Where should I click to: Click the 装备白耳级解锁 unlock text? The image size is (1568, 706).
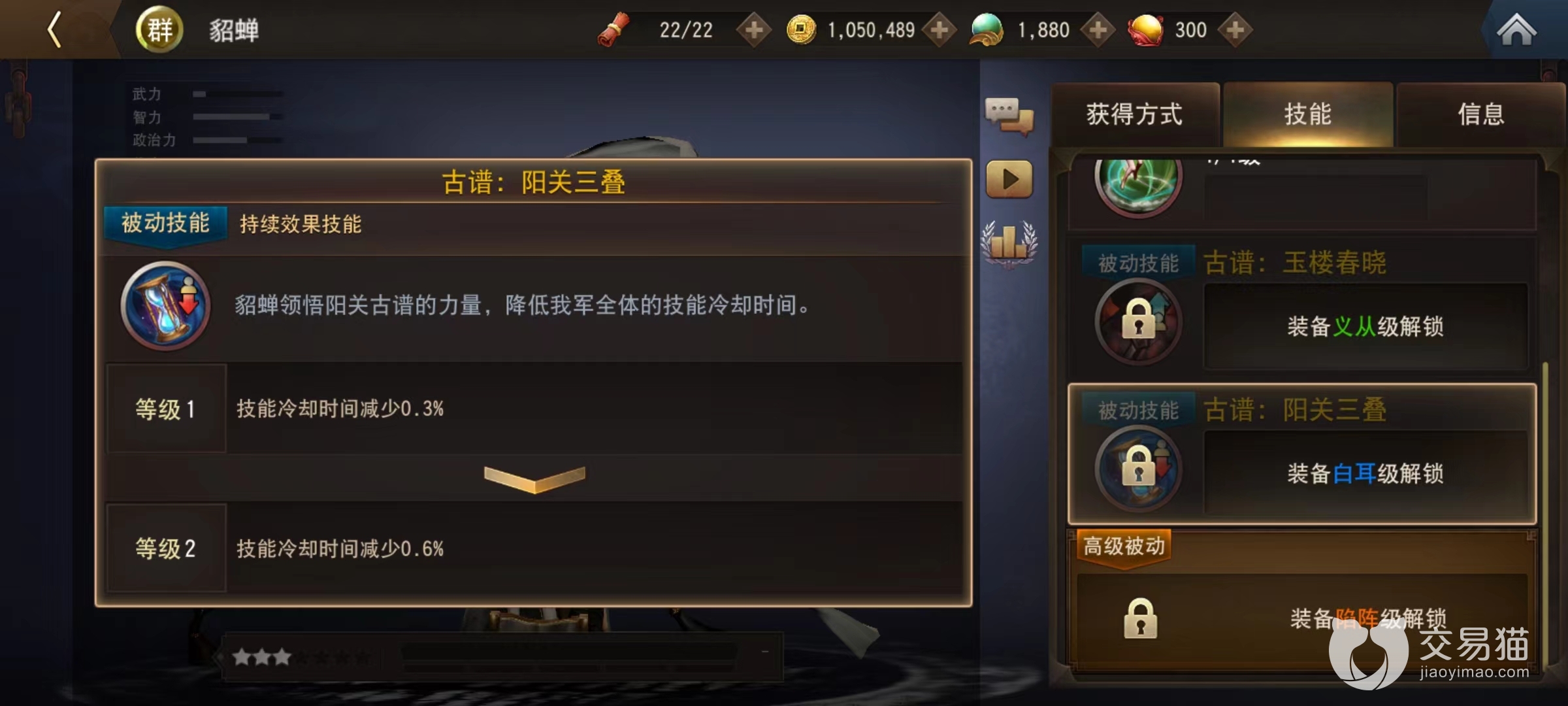pyautogui.click(x=1365, y=473)
